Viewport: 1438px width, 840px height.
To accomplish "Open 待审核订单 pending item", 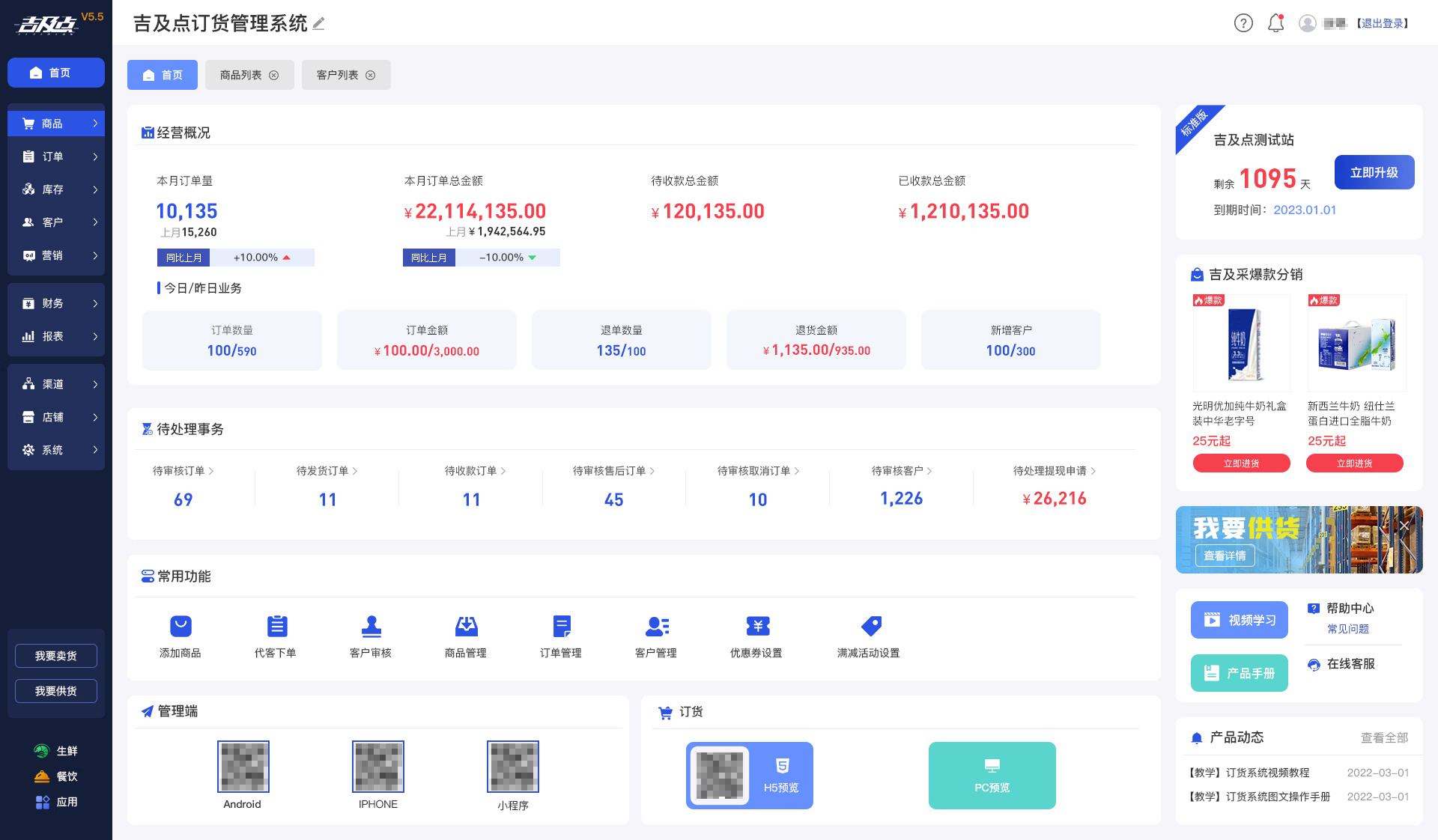I will 183,471.
